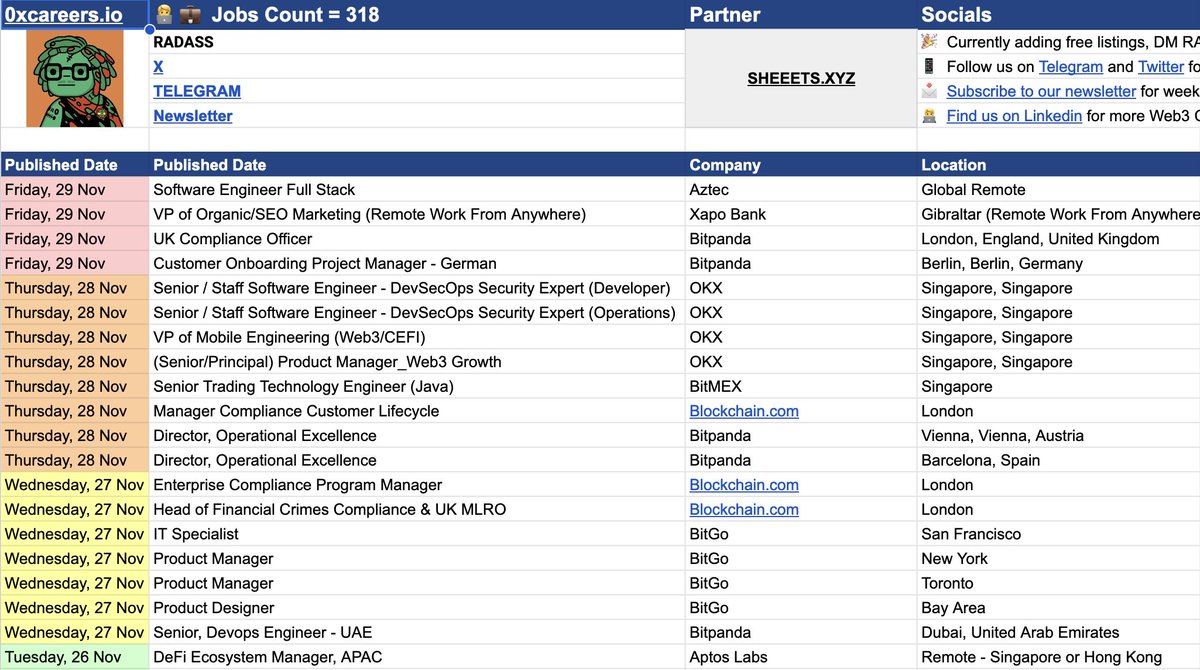The height and width of the screenshot is (670, 1200).
Task: Select VP of Organic/SEO Marketing cell
Action: (417, 214)
